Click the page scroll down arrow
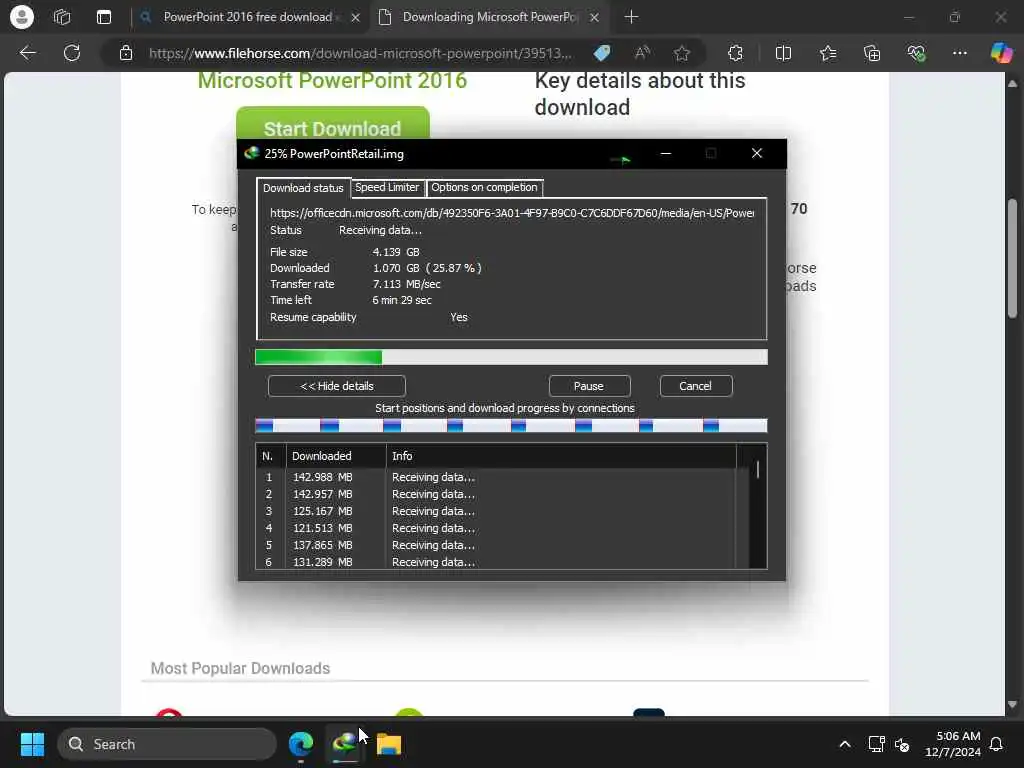Image resolution: width=1024 pixels, height=768 pixels. click(1012, 705)
